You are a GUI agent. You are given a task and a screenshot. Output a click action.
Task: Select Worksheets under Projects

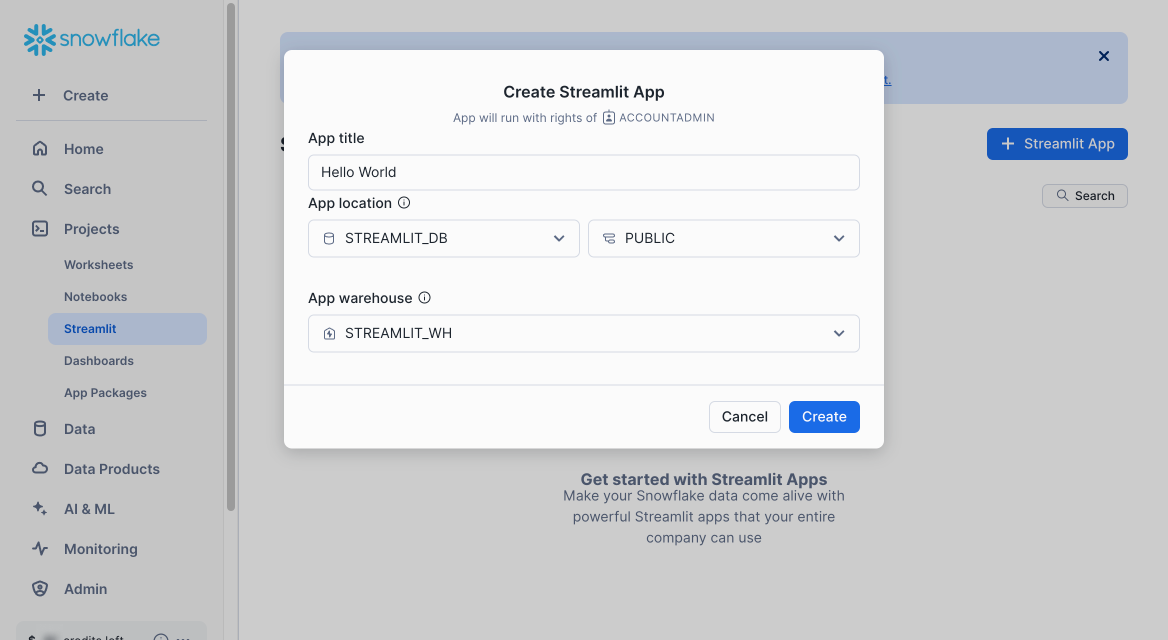tap(98, 264)
